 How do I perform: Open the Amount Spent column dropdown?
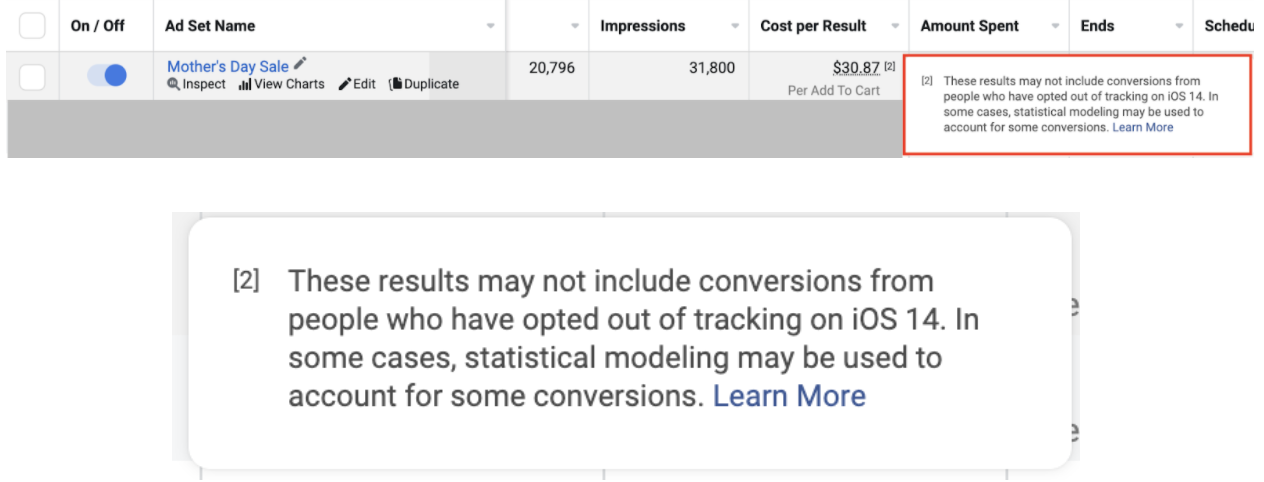coord(1055,26)
